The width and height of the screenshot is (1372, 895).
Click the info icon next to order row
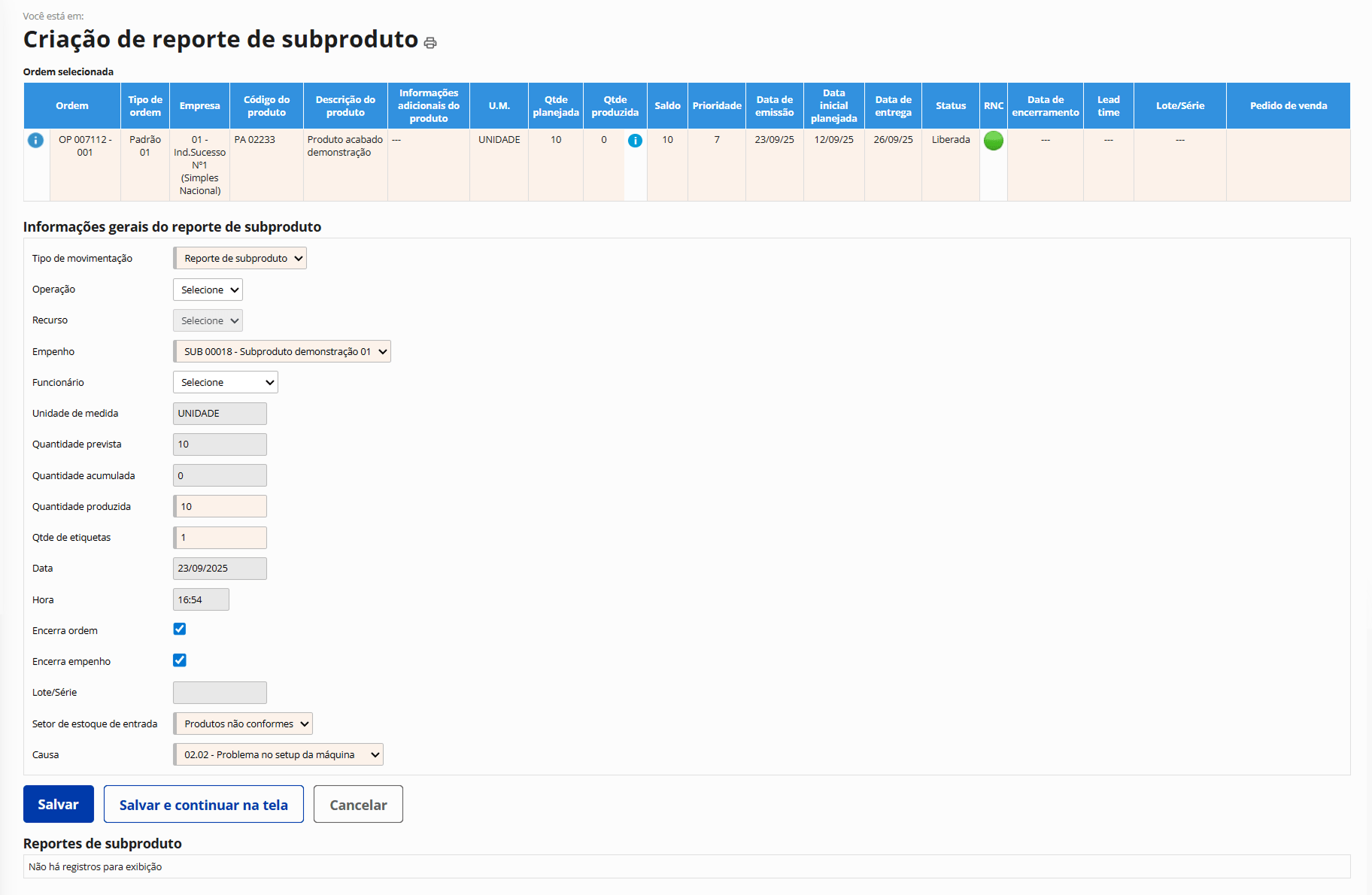tap(35, 141)
